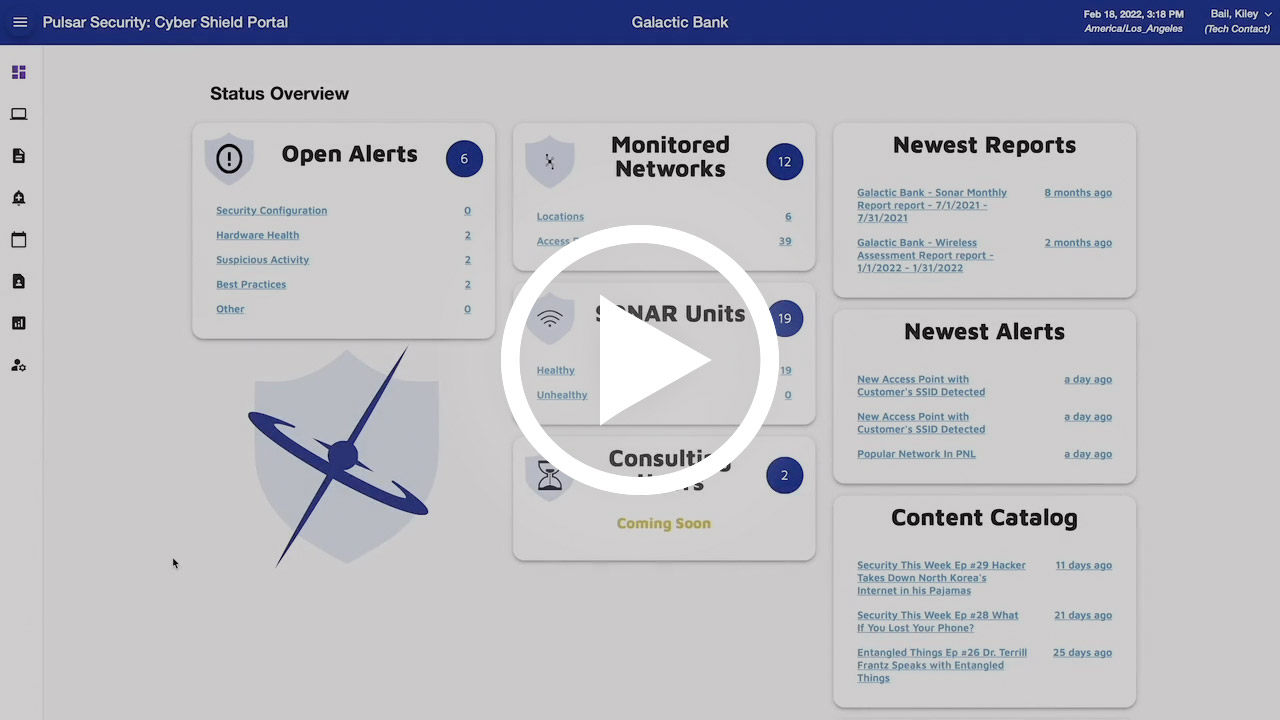
Task: Open Entangled Things Ep #26 link
Action: pyautogui.click(x=942, y=665)
